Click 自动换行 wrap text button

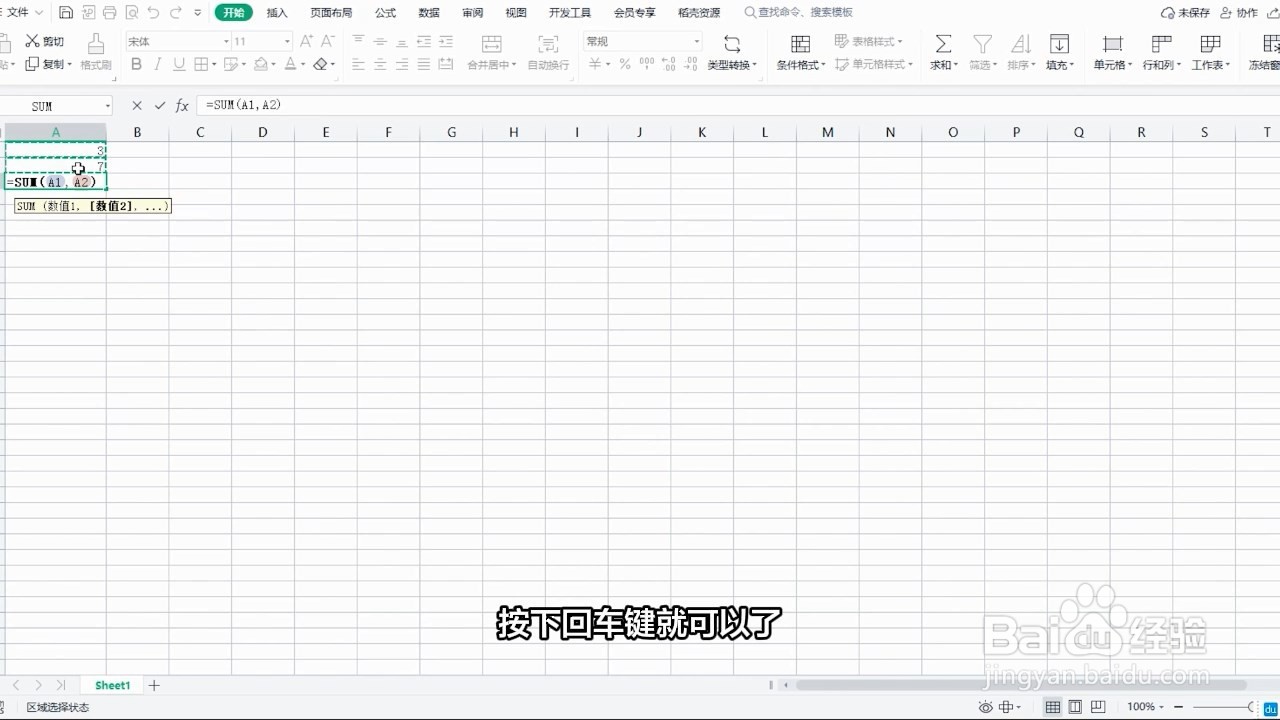pos(548,52)
